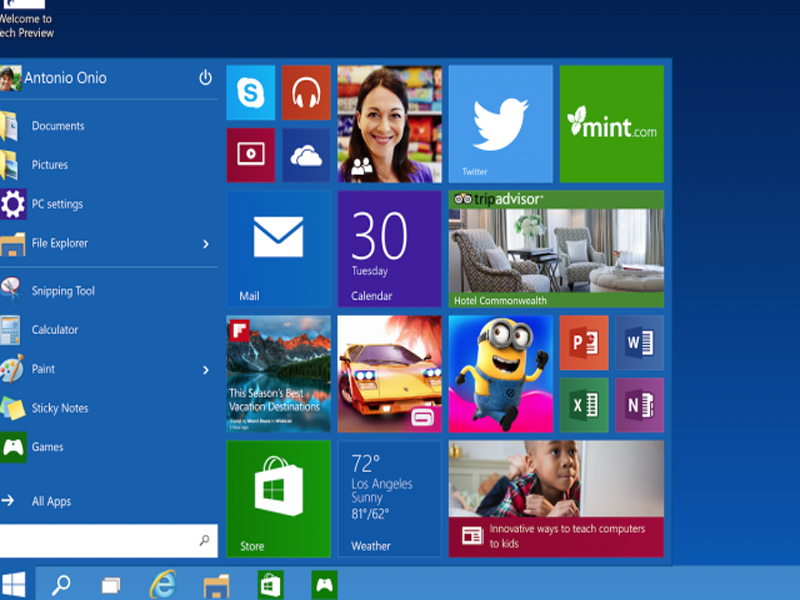Open Xbox Games from the taskbar

[324, 584]
